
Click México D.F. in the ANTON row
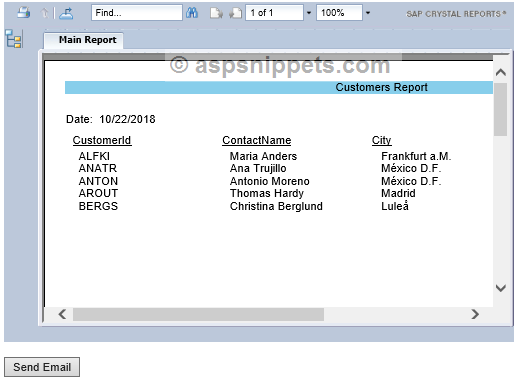pos(411,181)
